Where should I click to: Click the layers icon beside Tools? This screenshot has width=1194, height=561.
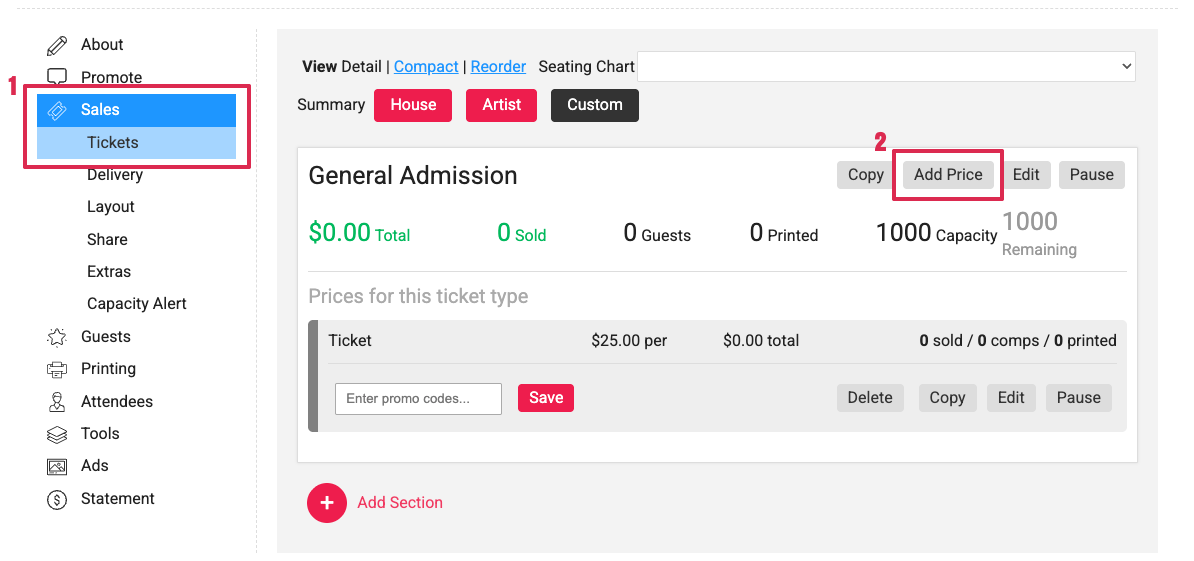coord(57,434)
